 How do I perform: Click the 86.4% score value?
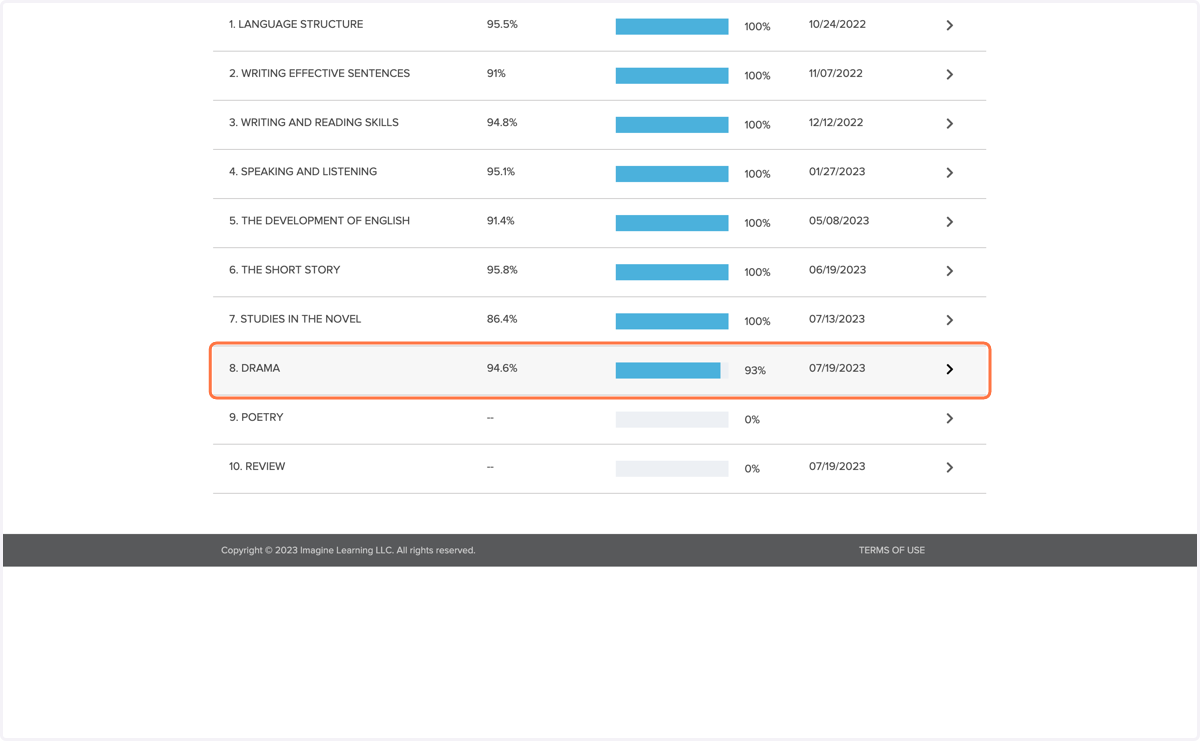point(502,318)
